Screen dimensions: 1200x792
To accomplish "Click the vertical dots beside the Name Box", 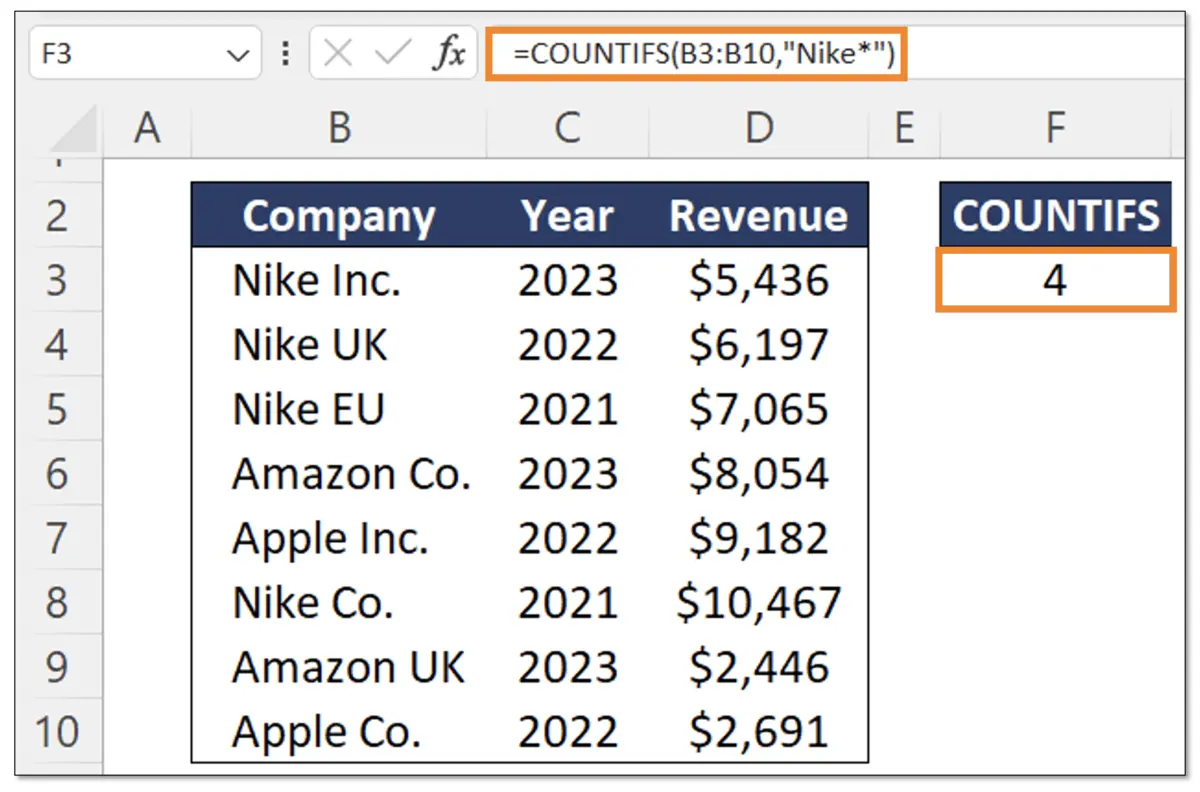I will [x=287, y=53].
